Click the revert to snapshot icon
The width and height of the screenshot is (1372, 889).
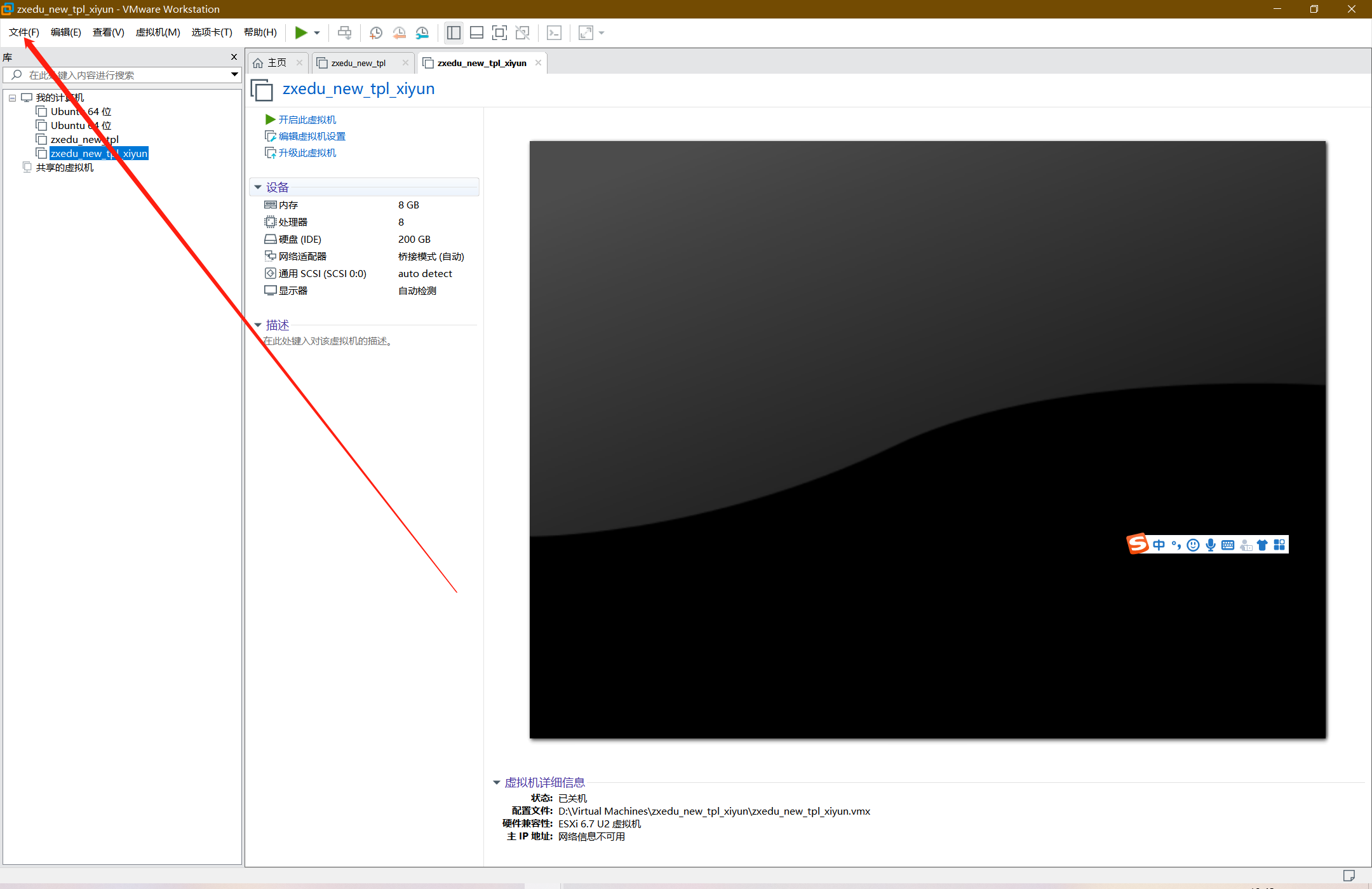tap(399, 33)
